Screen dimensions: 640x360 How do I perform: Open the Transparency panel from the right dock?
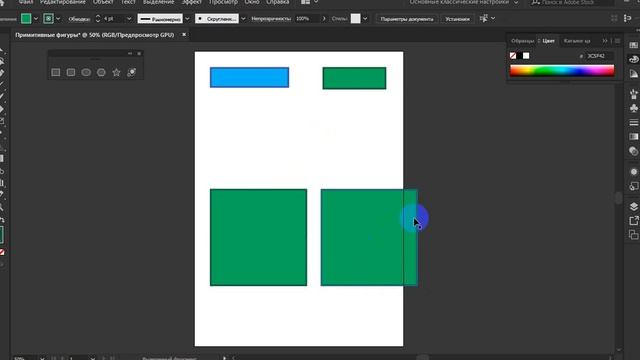pyautogui.click(x=633, y=151)
